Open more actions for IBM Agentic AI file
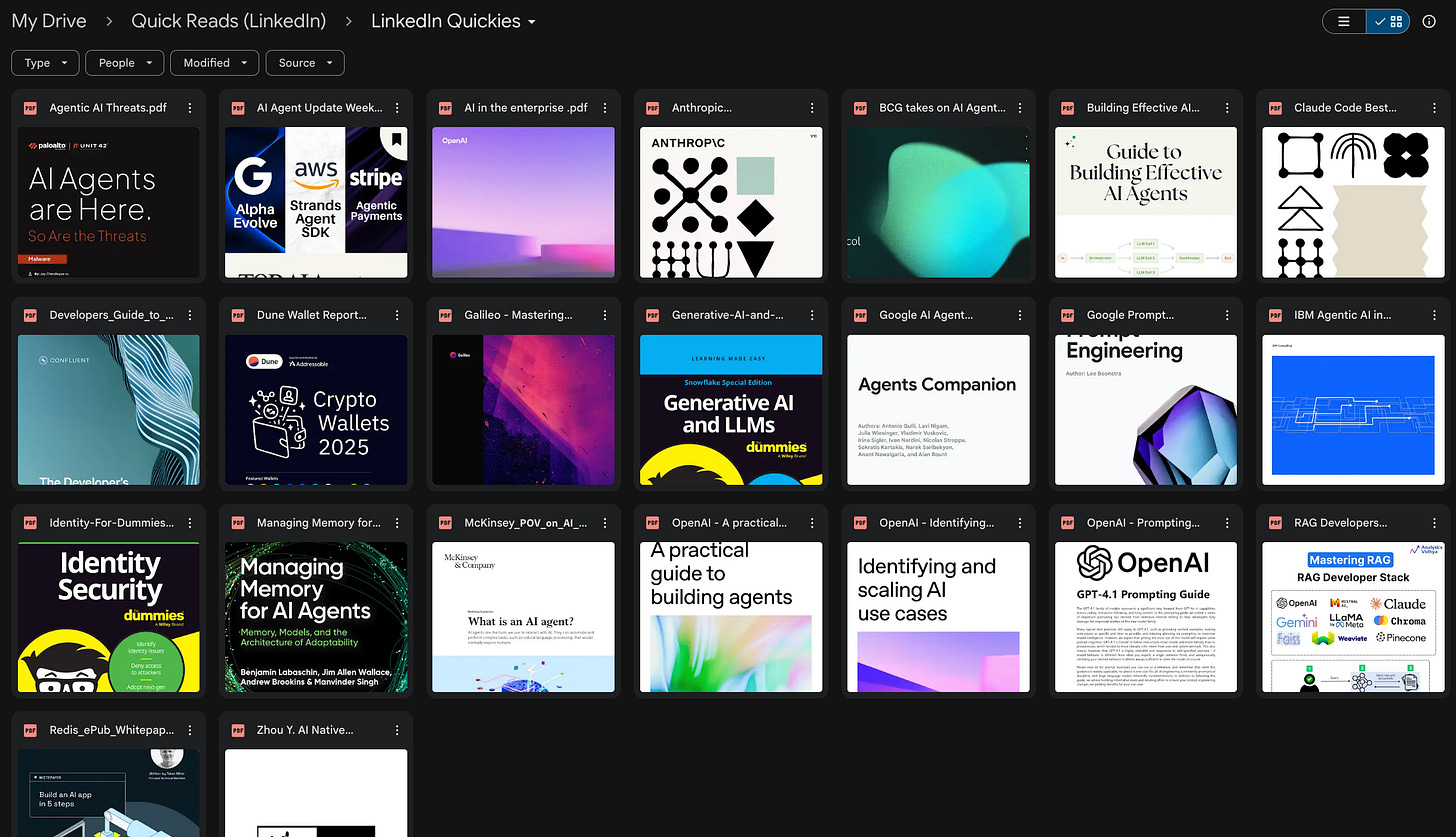The width and height of the screenshot is (1456, 837). tap(1435, 315)
